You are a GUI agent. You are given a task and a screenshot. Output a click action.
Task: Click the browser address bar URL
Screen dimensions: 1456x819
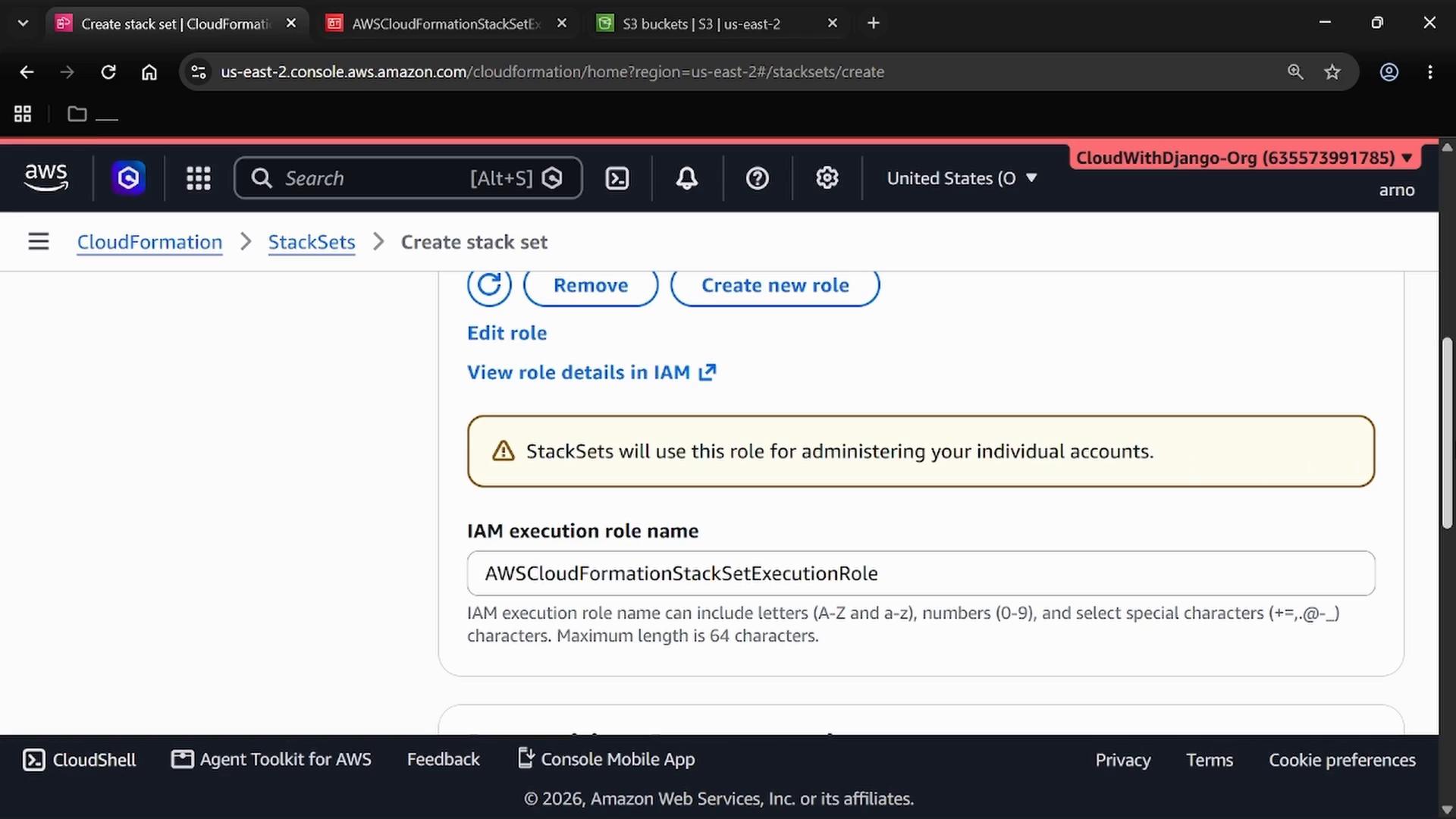click(x=552, y=72)
